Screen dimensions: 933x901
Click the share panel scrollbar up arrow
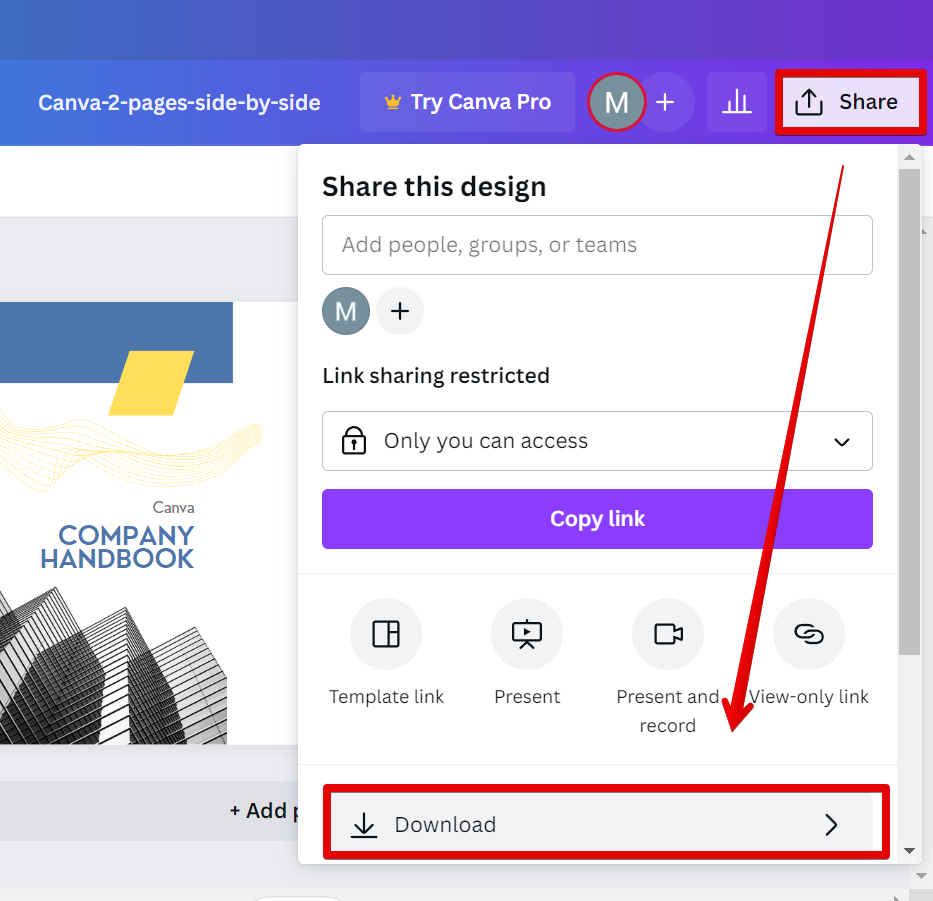pos(909,157)
